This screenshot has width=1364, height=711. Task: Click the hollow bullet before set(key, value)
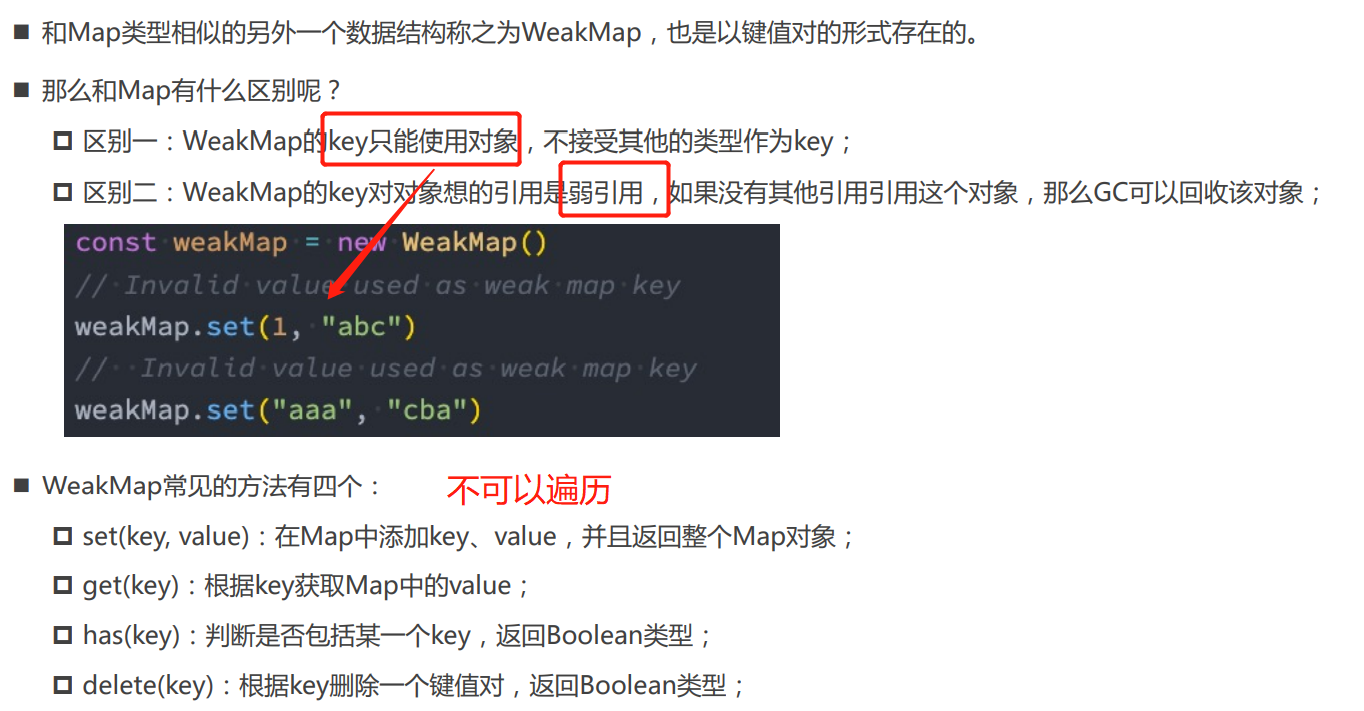click(63, 537)
